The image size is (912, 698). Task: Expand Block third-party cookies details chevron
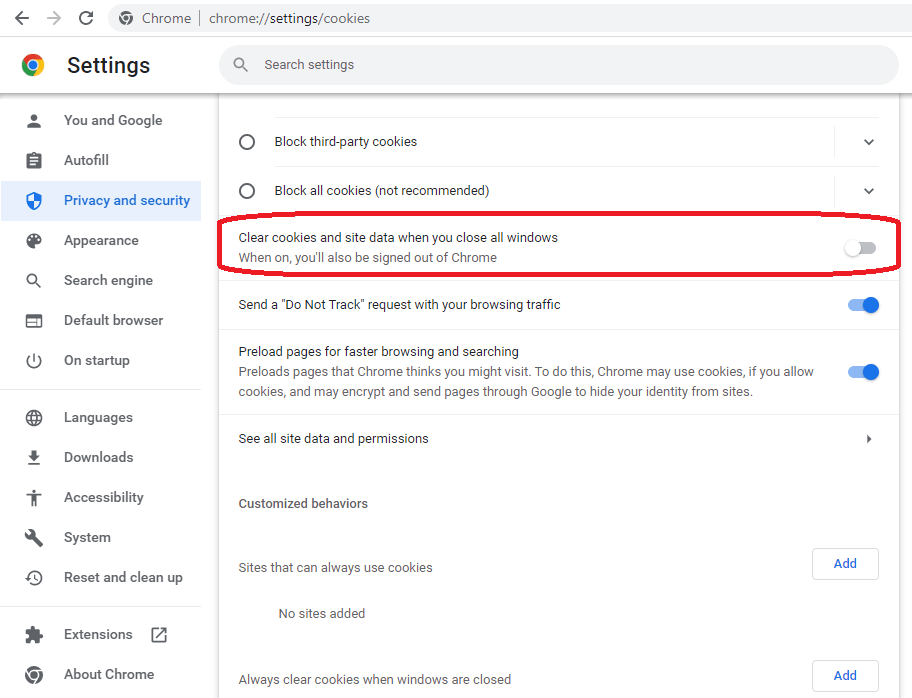pyautogui.click(x=868, y=142)
